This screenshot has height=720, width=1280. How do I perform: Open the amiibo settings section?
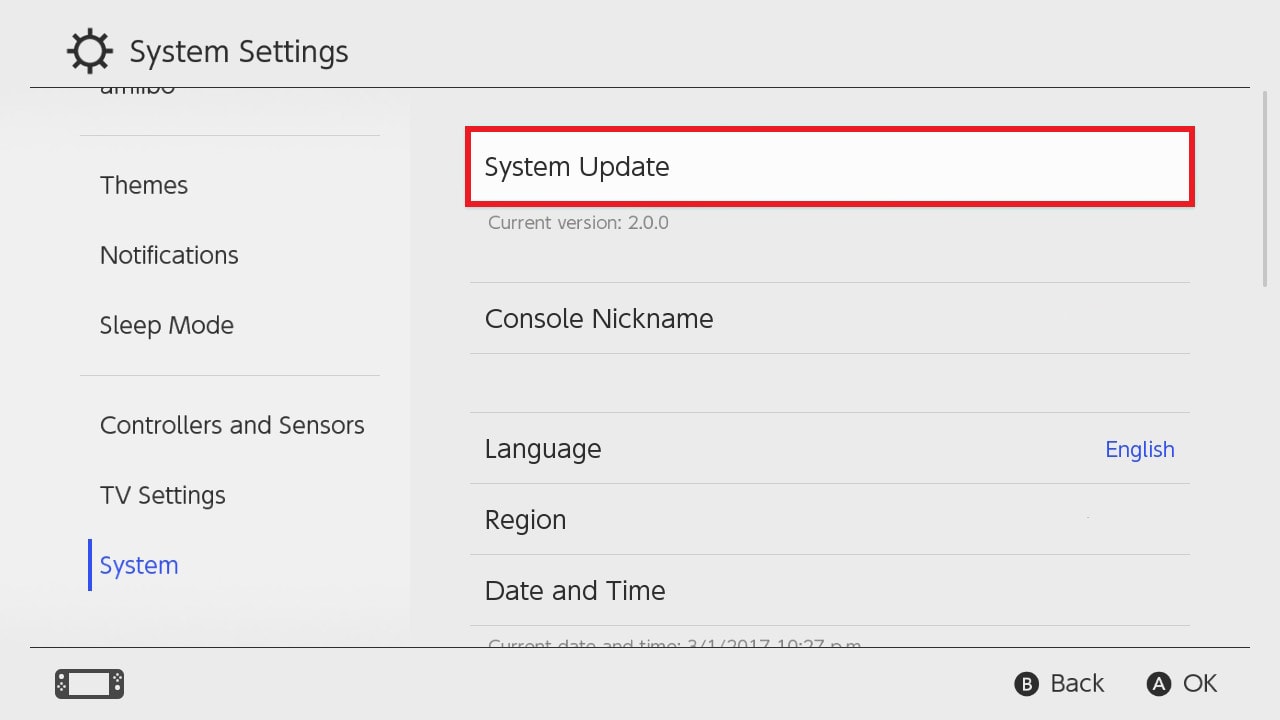[x=135, y=90]
